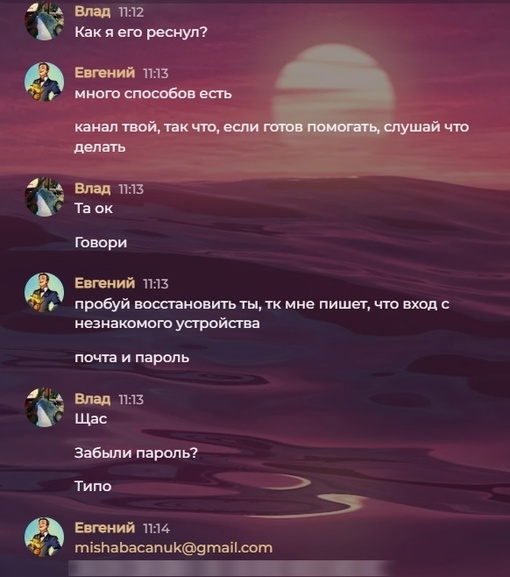
Task: Click the name Влад above 'Та ок'
Action: [92, 188]
